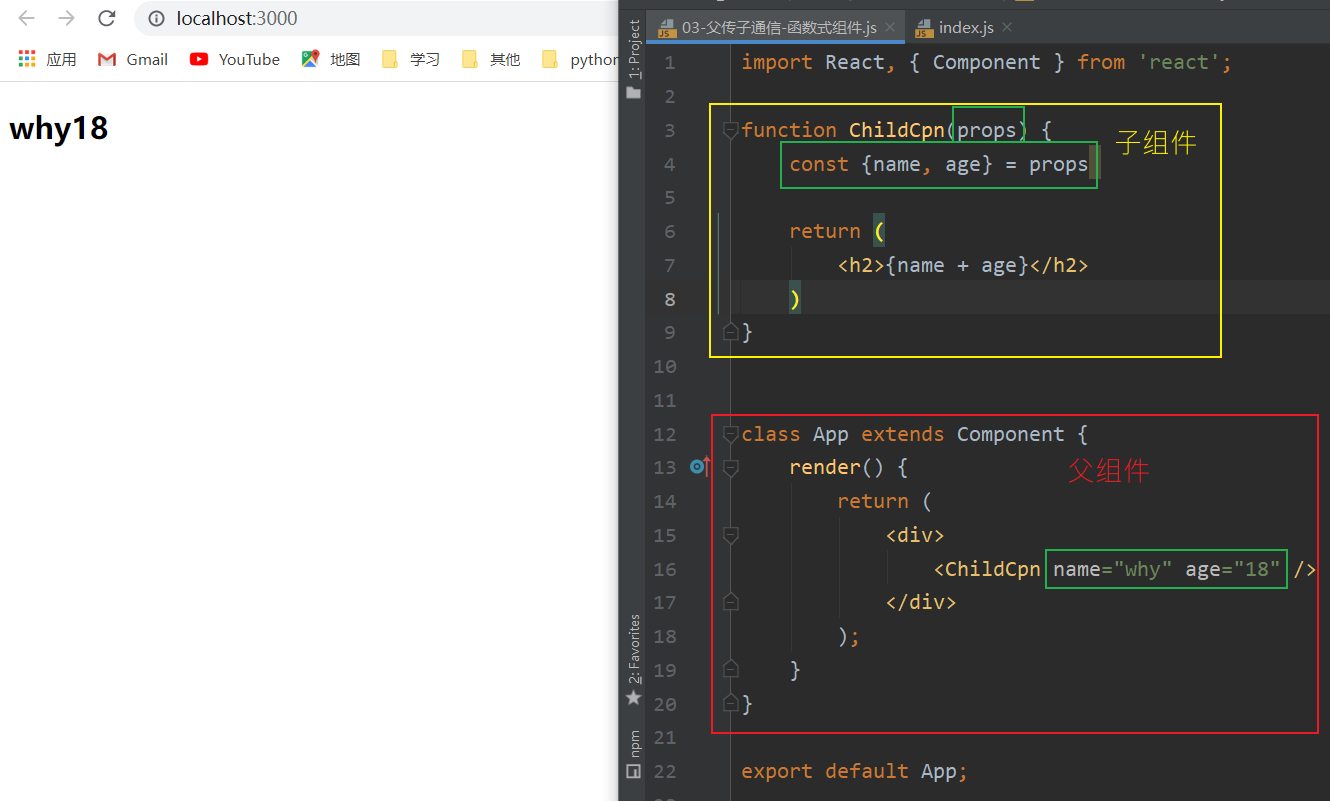The height and width of the screenshot is (801, 1330).
Task: Open the YouTube bookmark
Action: point(235,59)
